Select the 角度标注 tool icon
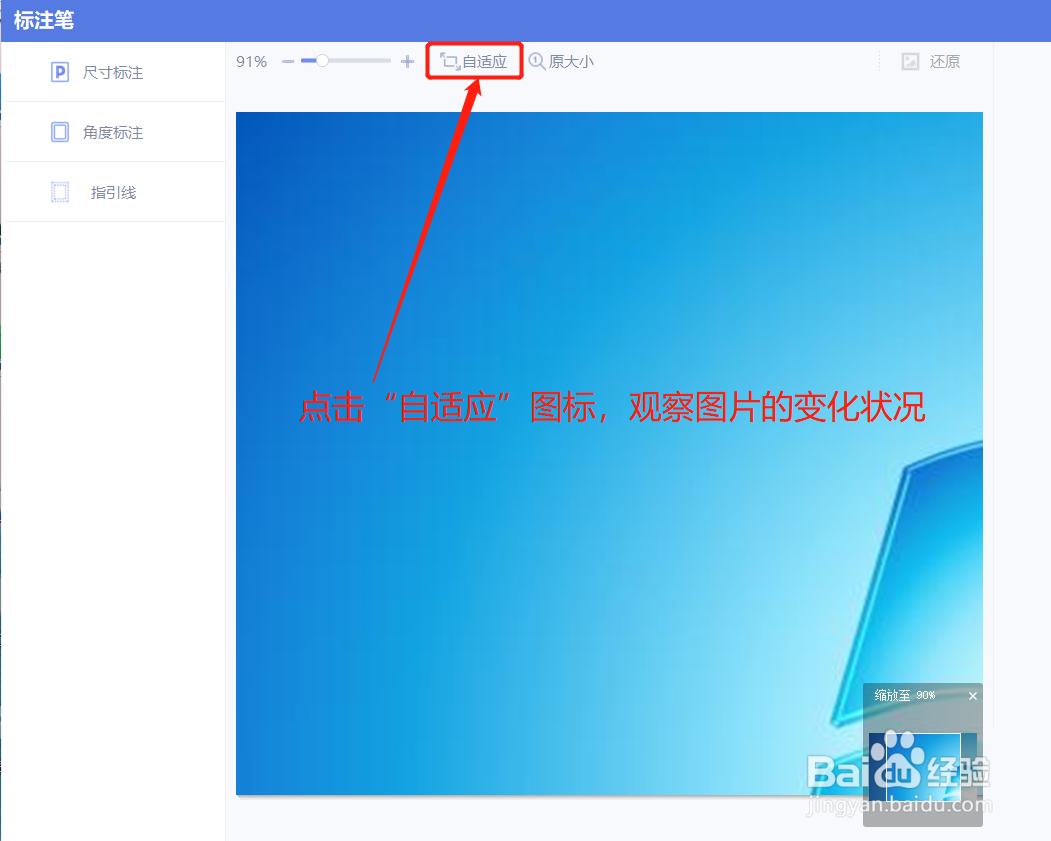The height and width of the screenshot is (841, 1051). [60, 132]
